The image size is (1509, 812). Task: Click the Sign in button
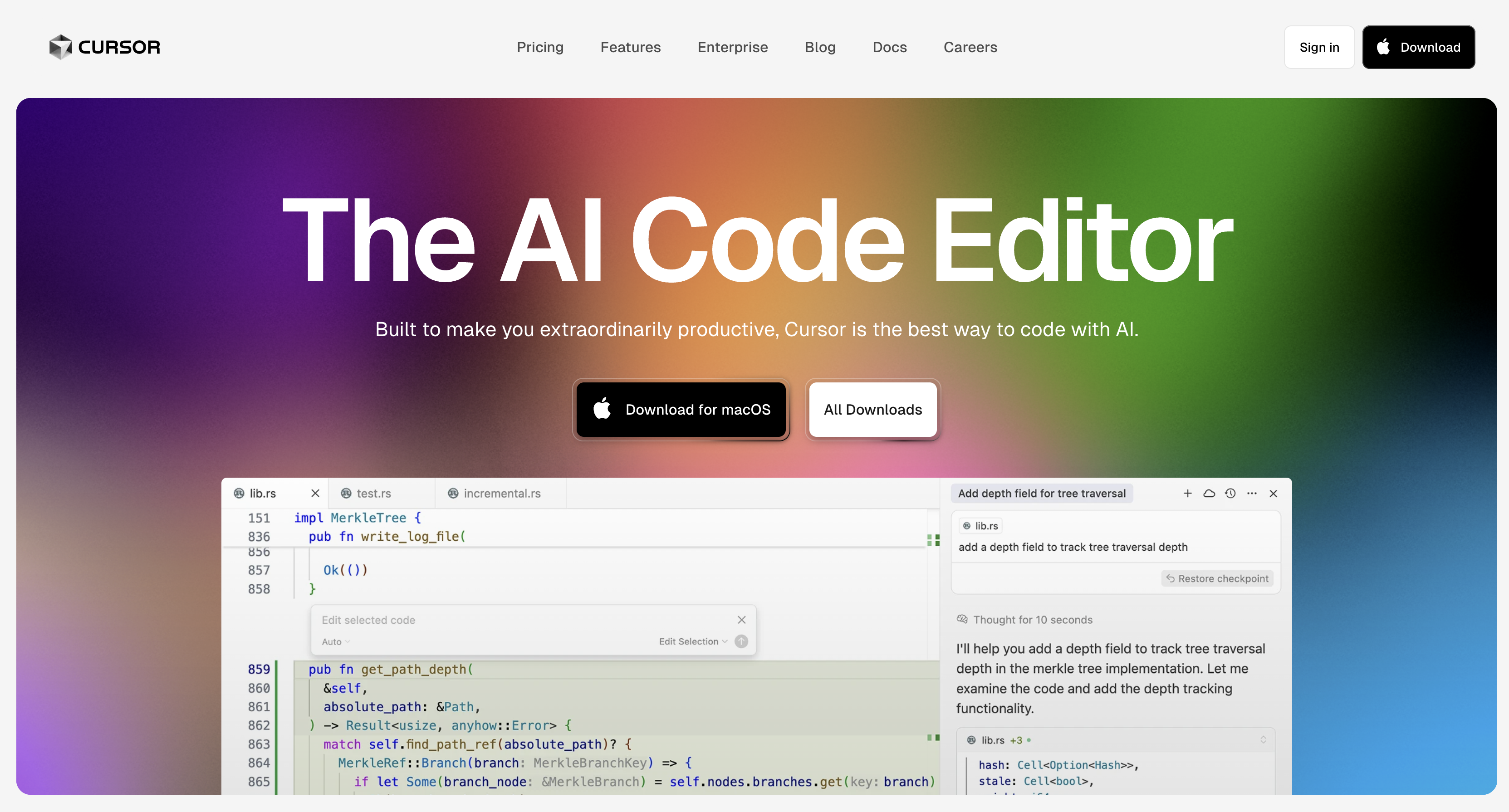1318,47
